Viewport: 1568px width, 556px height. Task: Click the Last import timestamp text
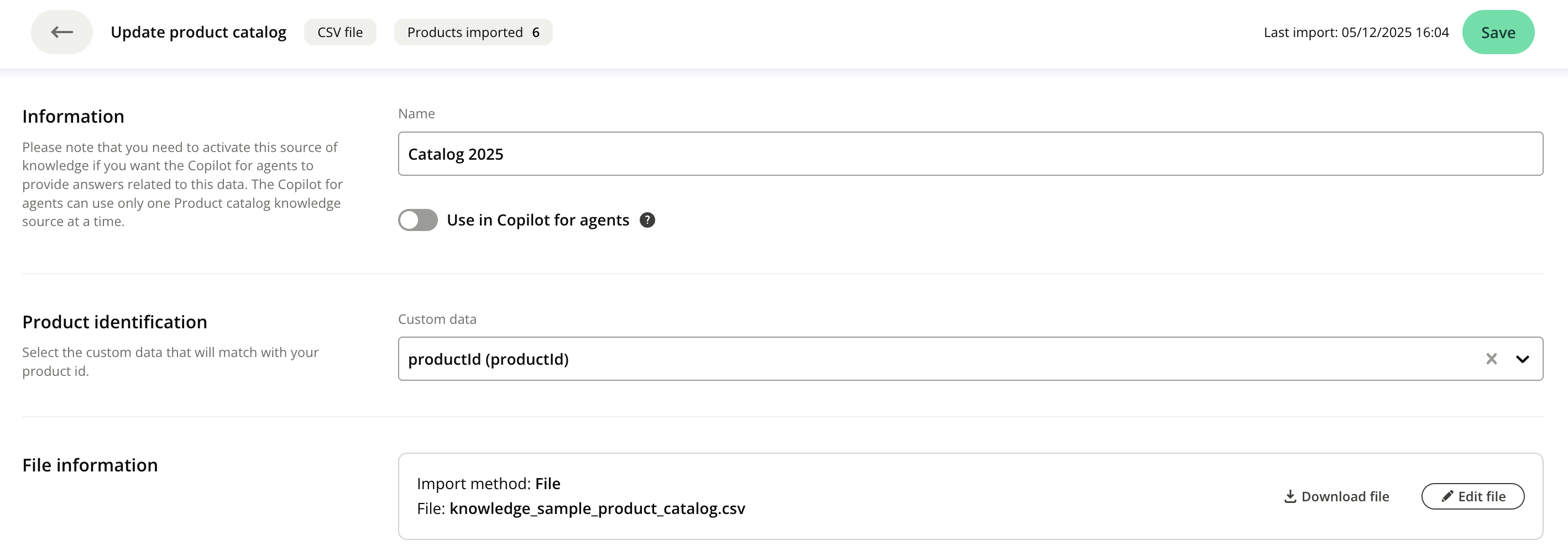pyautogui.click(x=1356, y=32)
